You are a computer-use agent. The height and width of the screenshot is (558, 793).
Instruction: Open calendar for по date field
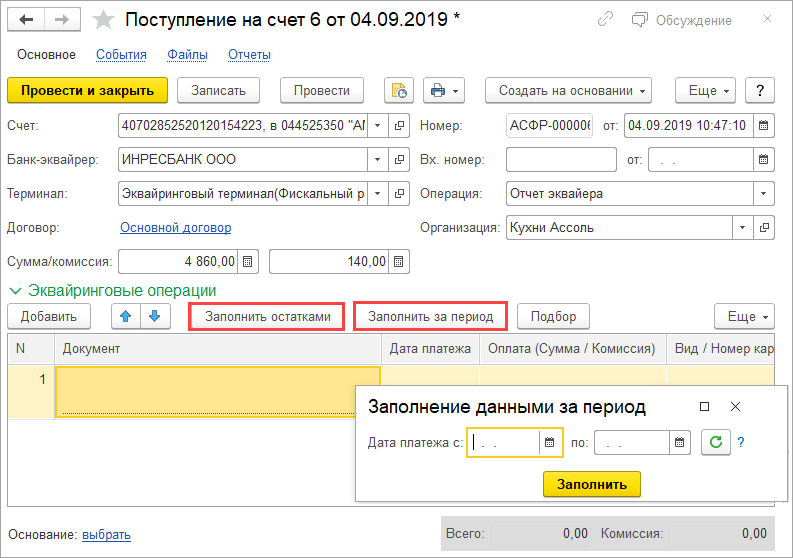tap(679, 443)
